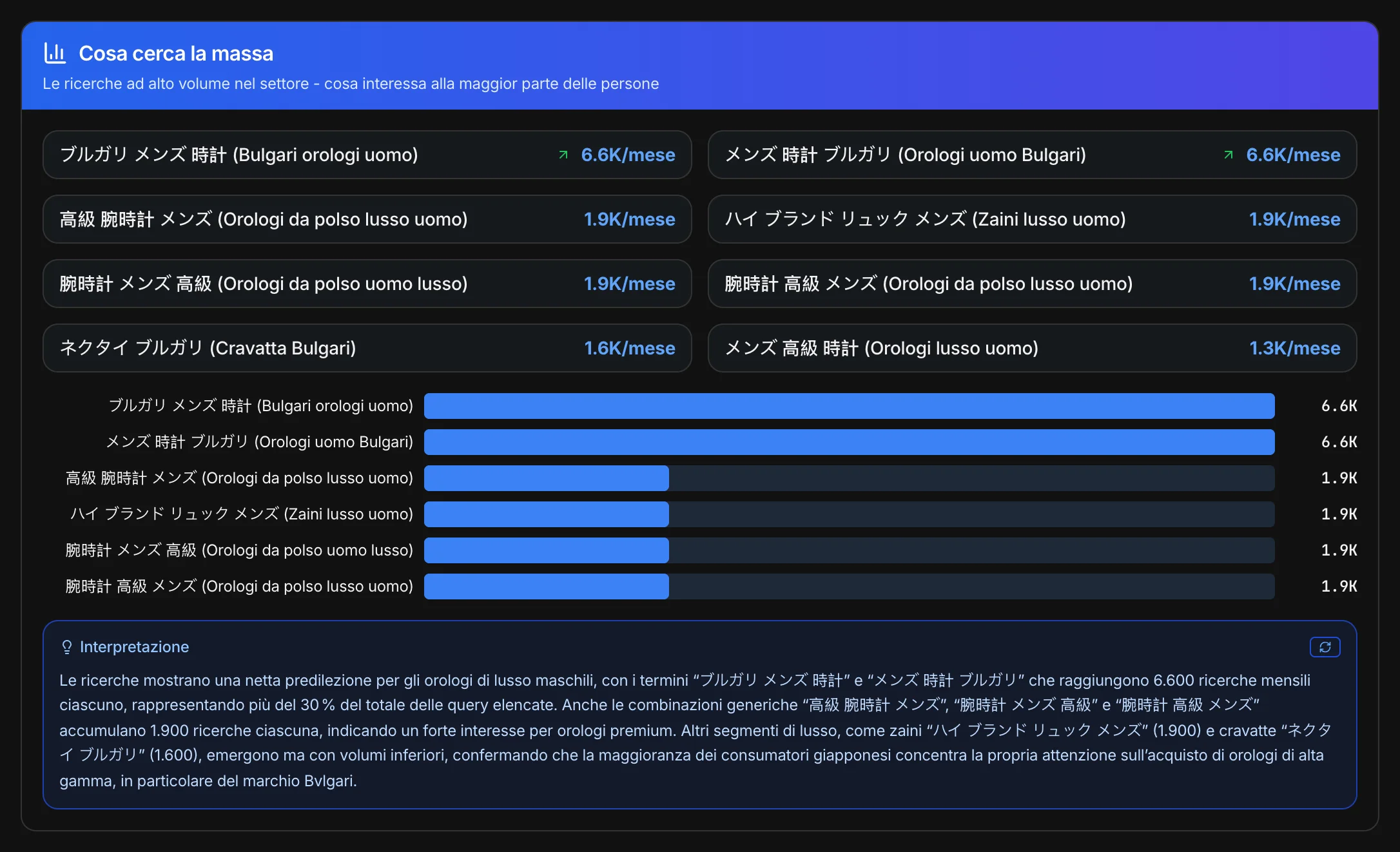
Task: Open the 腕時計 メンズ 高級 keyword card
Action: tap(367, 284)
